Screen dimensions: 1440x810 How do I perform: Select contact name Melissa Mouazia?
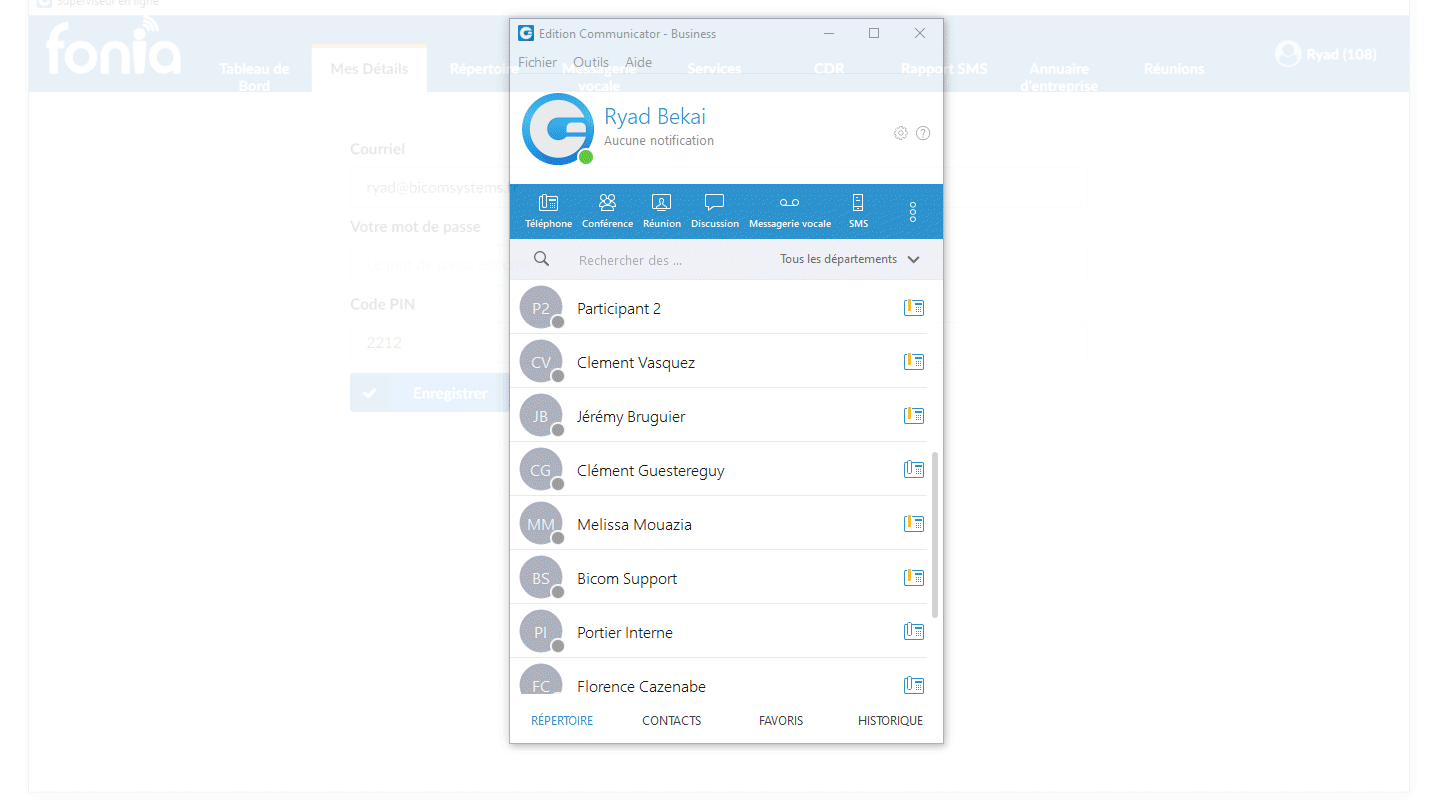pos(634,525)
